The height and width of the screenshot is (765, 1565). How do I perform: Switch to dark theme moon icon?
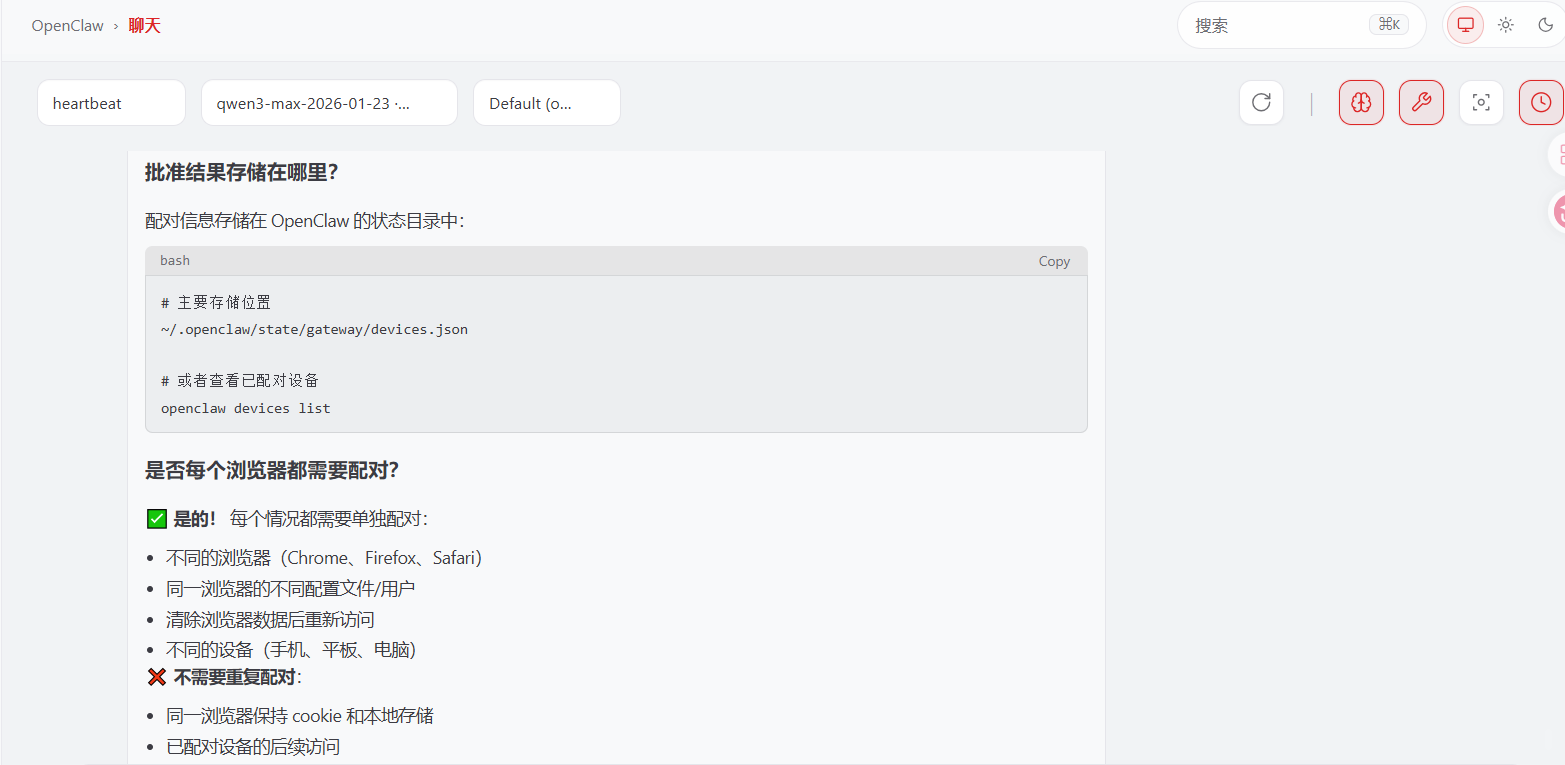pyautogui.click(x=1545, y=25)
